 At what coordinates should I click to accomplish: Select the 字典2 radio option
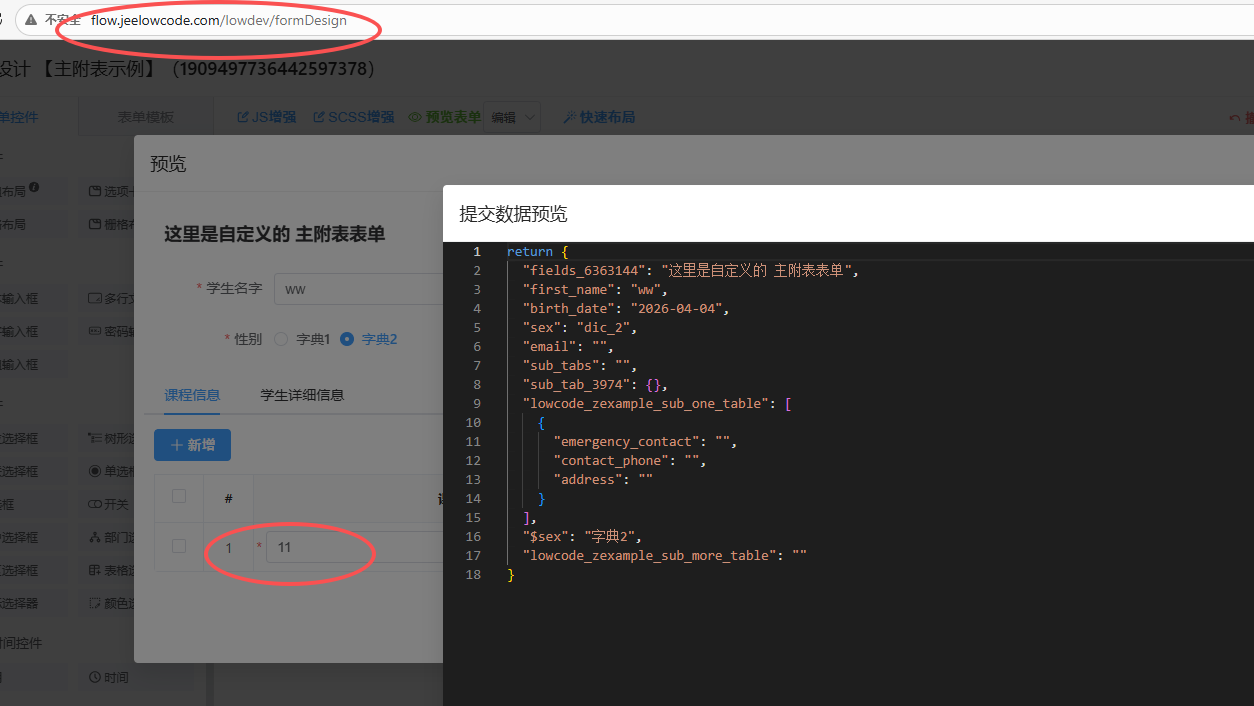(x=347, y=339)
